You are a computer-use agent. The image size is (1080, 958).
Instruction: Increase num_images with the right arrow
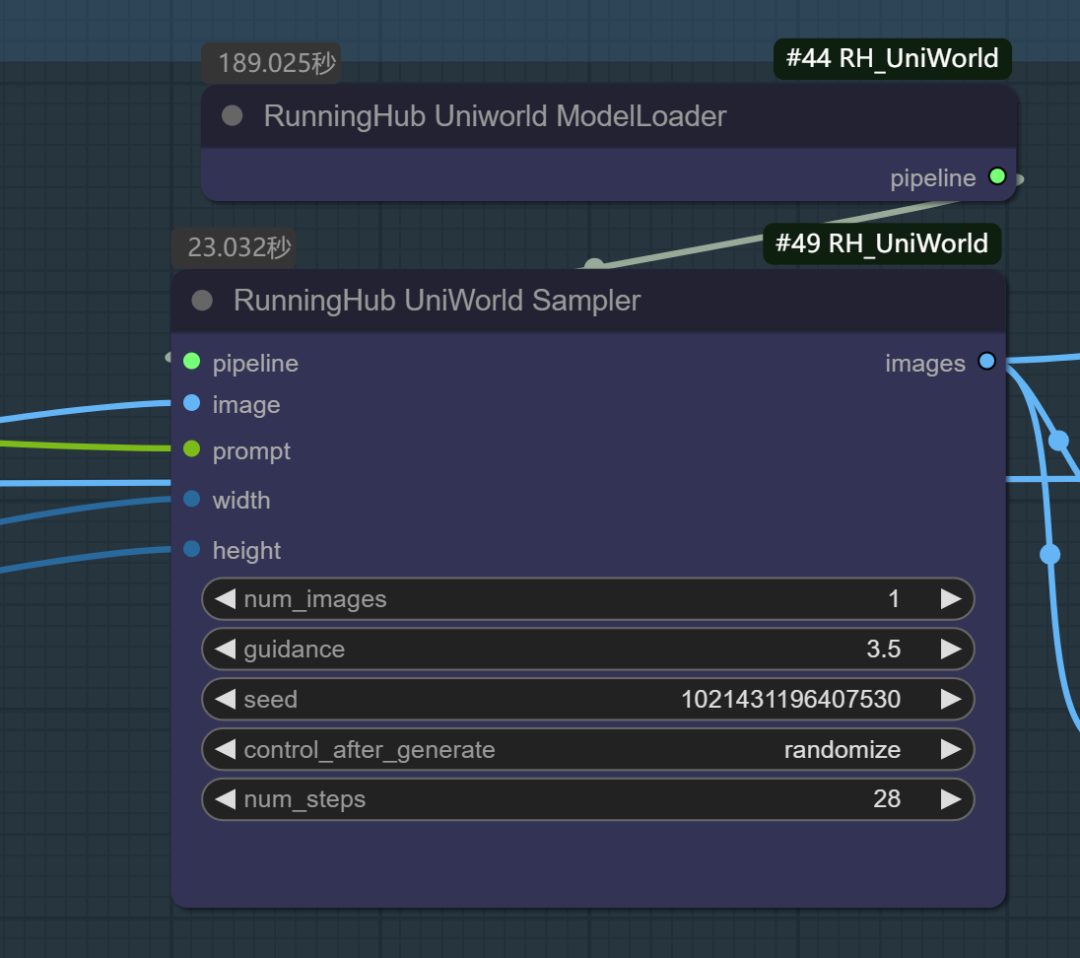951,598
